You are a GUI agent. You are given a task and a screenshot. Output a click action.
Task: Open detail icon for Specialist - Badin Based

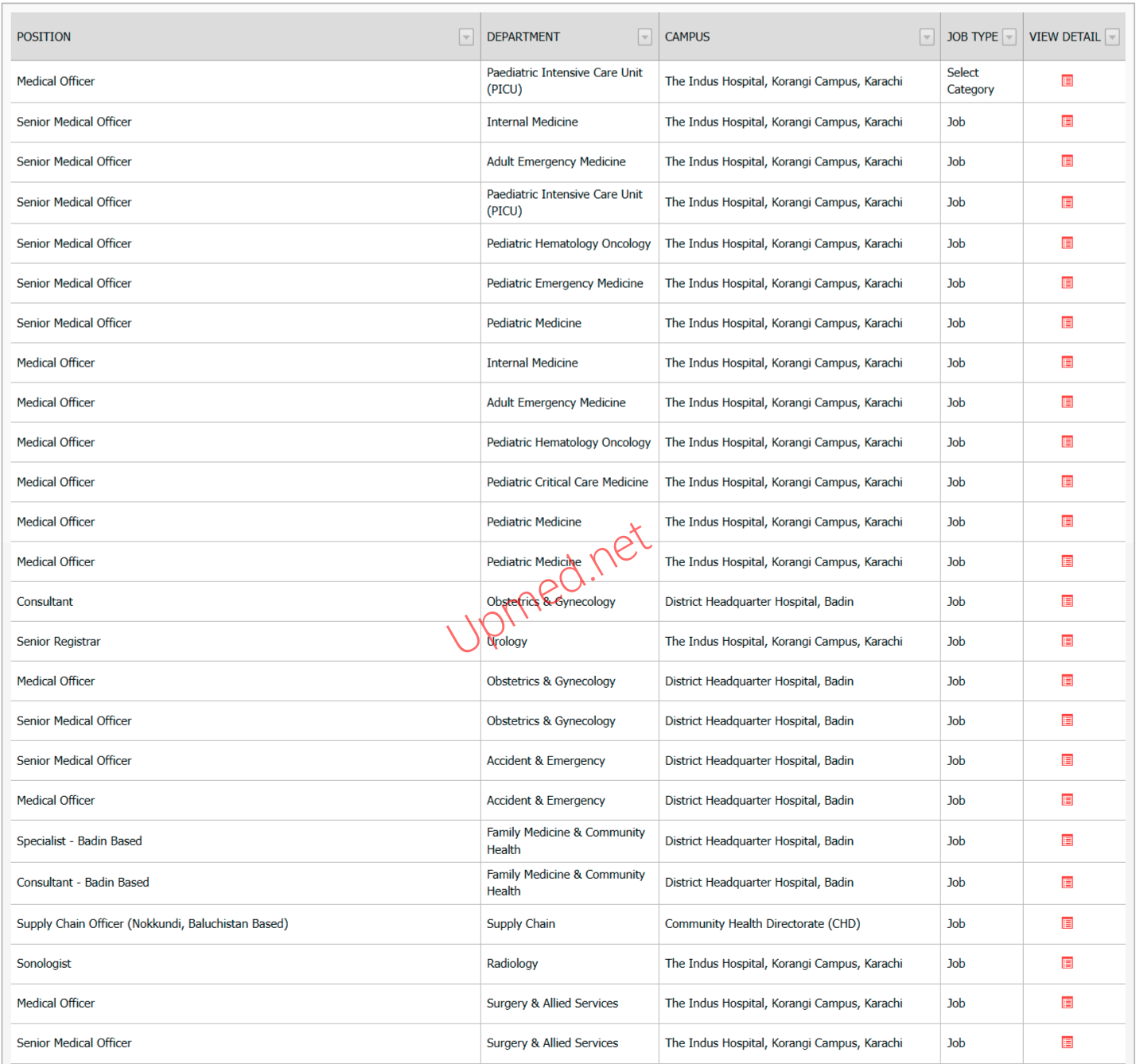pyautogui.click(x=1067, y=841)
